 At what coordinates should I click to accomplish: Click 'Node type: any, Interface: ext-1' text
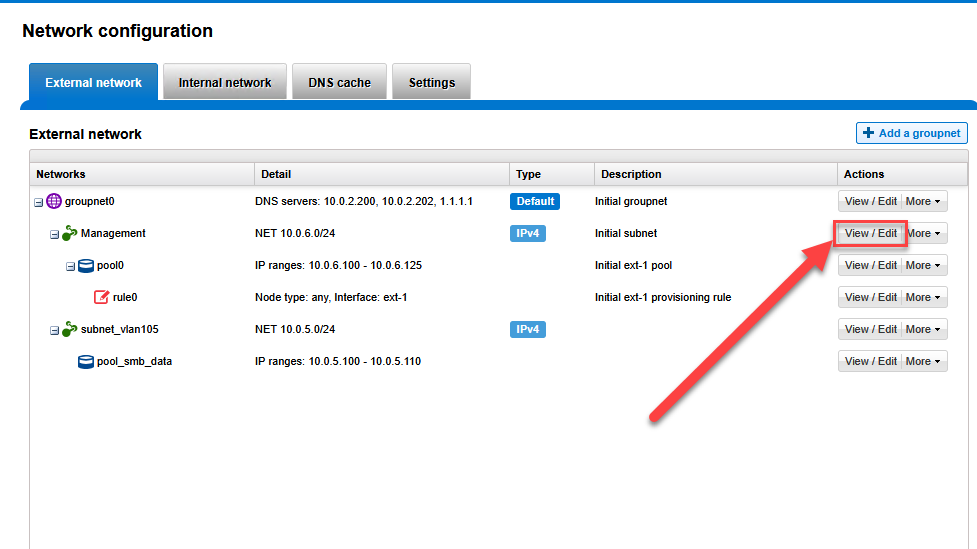331,297
